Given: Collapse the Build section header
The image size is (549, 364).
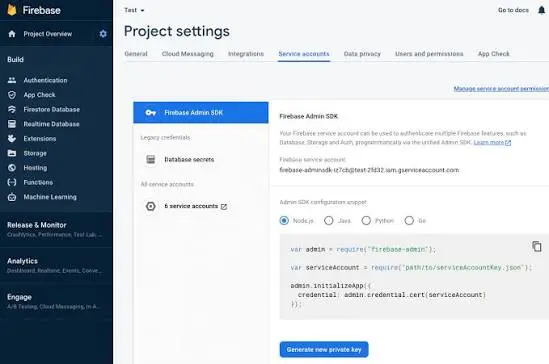Looking at the screenshot, I should pyautogui.click(x=15, y=60).
